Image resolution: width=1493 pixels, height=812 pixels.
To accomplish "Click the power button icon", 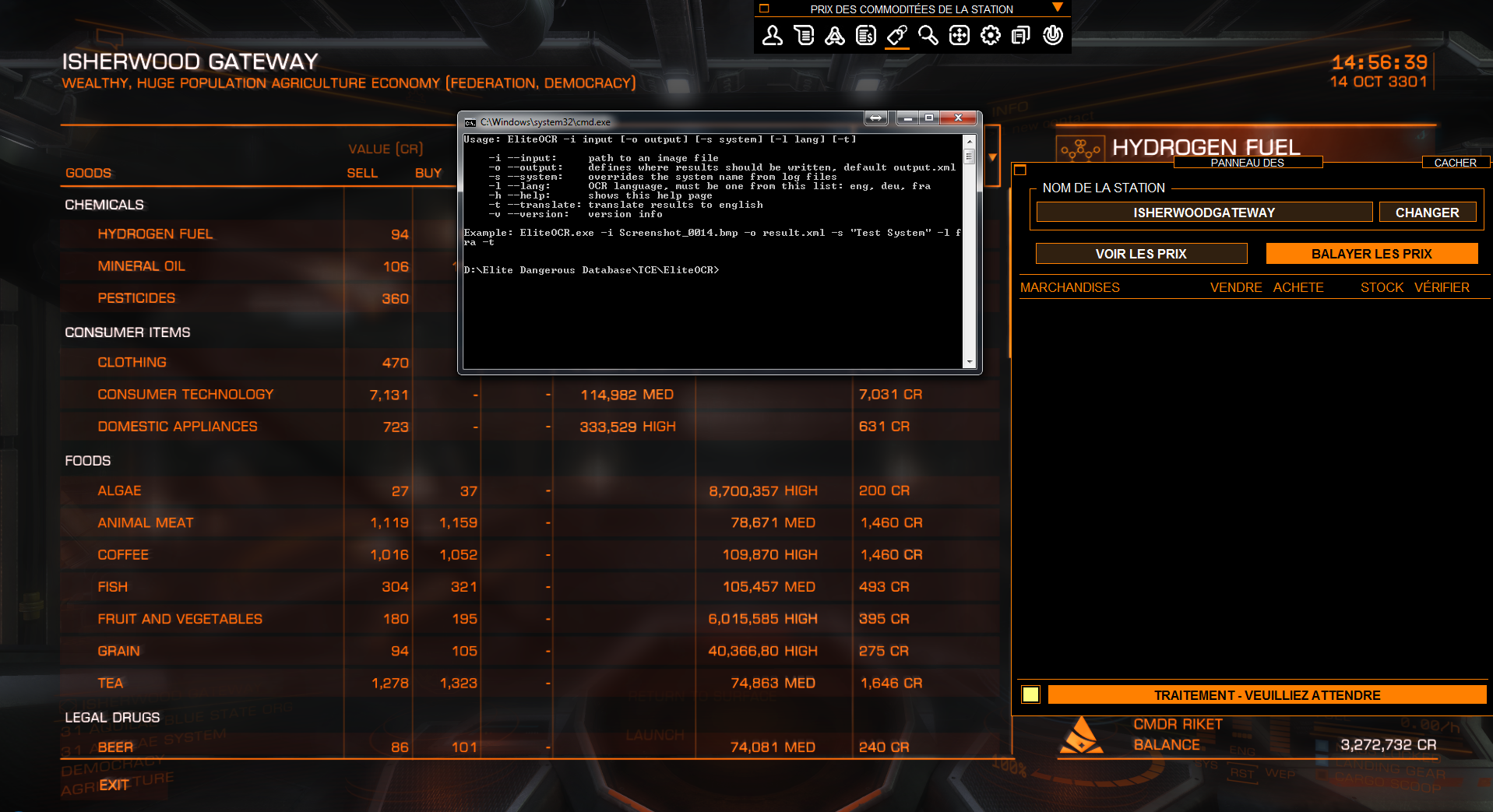I will pyautogui.click(x=1053, y=35).
